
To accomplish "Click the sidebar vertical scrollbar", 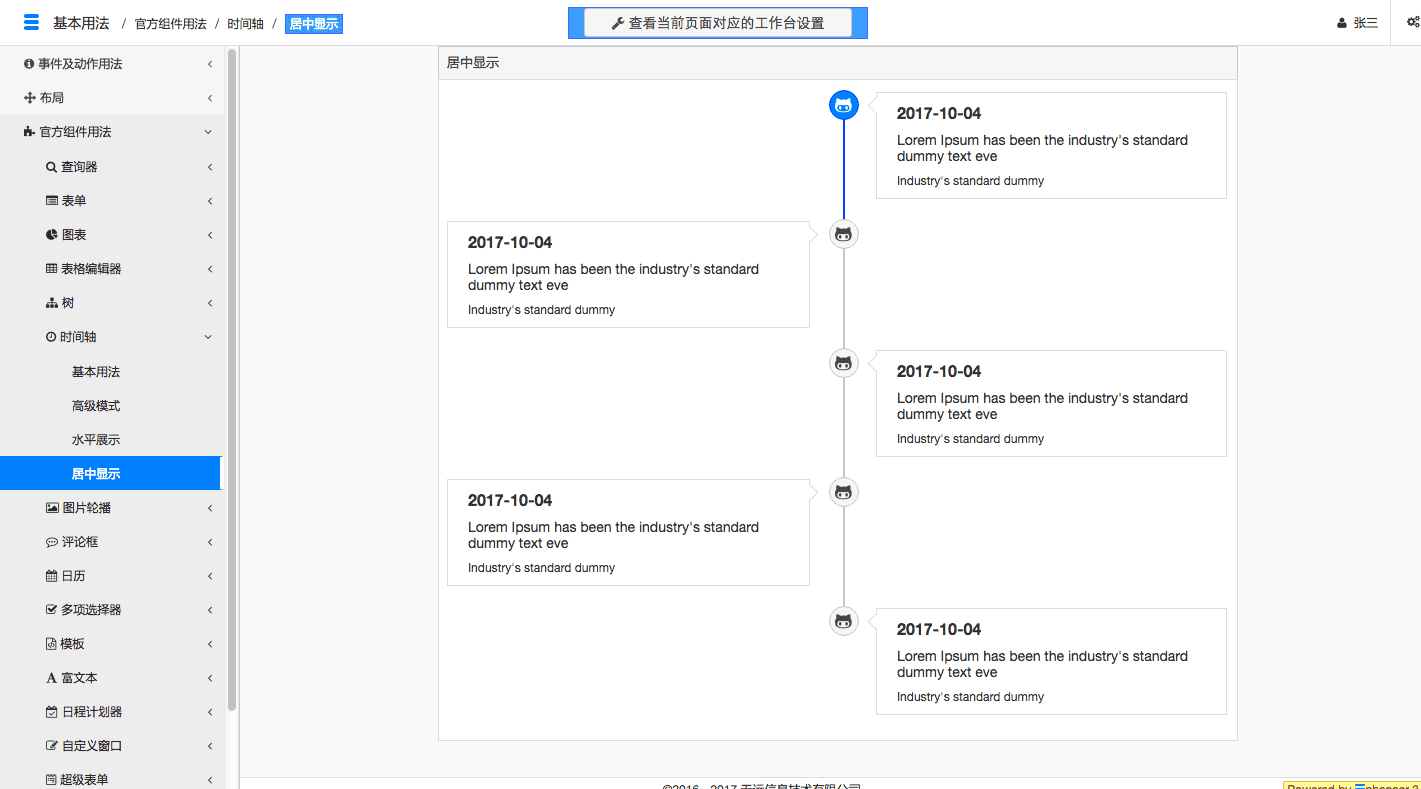I will coord(232,380).
